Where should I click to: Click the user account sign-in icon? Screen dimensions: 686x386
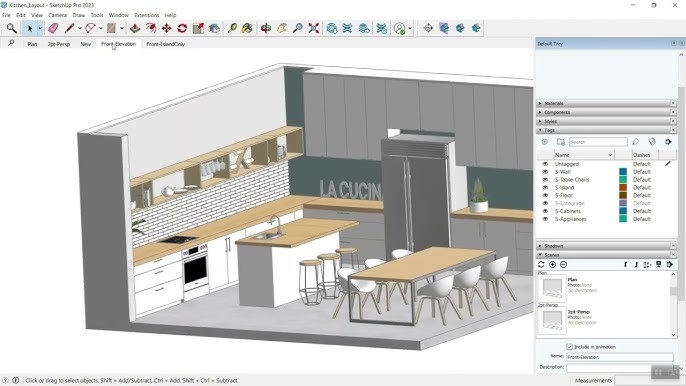coord(399,28)
